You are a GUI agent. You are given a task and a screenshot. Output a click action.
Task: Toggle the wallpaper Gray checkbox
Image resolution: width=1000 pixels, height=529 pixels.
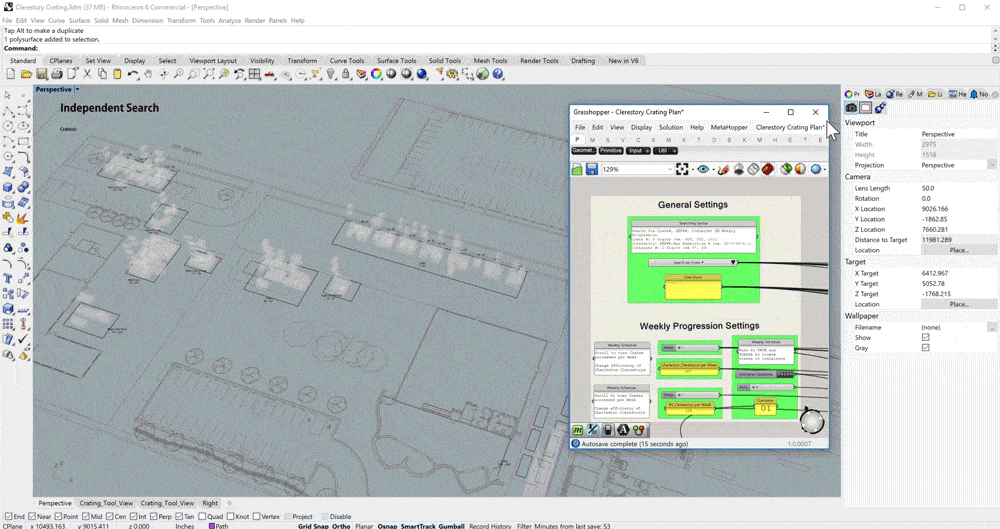[925, 347]
